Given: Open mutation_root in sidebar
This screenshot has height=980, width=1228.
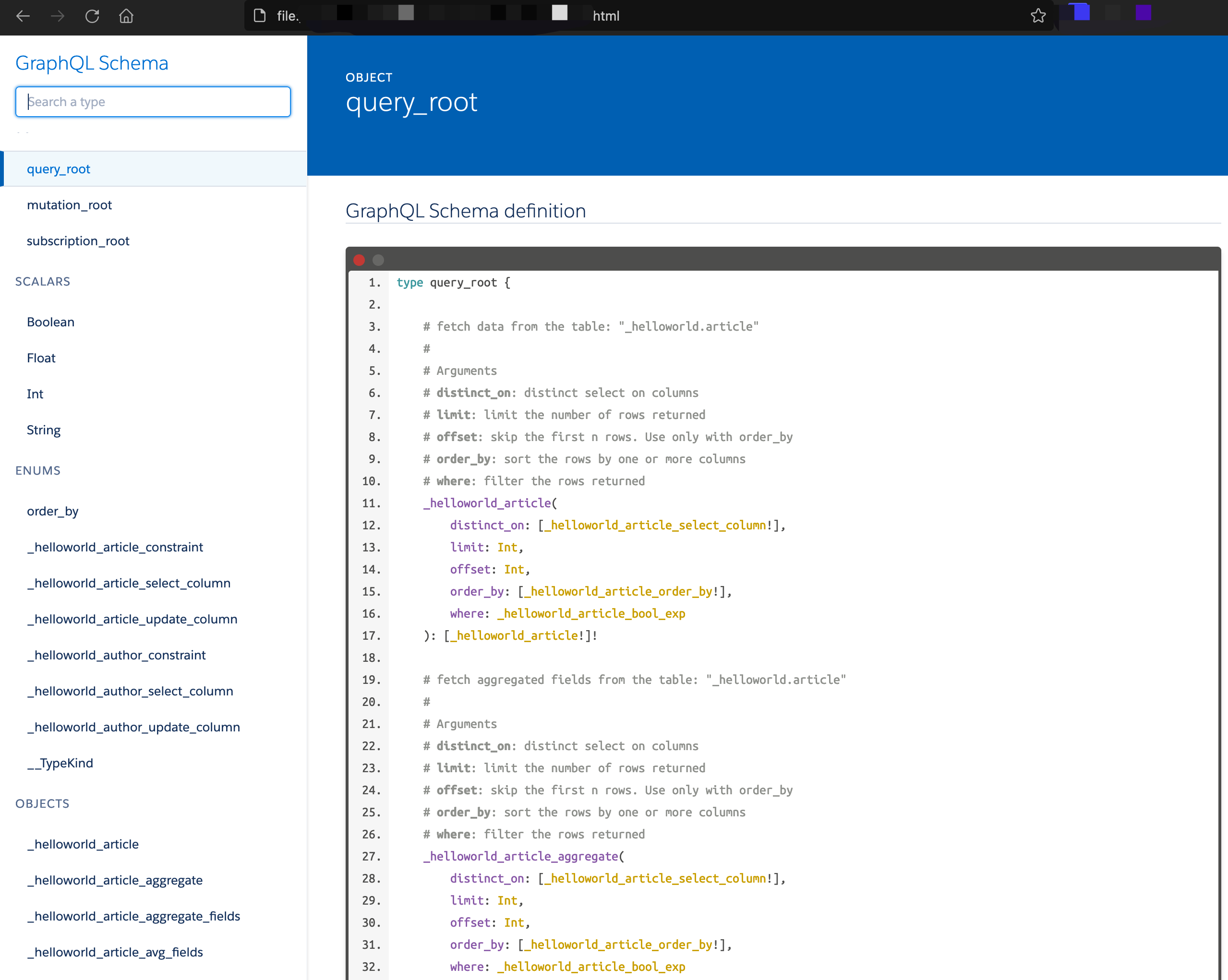Looking at the screenshot, I should (70, 205).
